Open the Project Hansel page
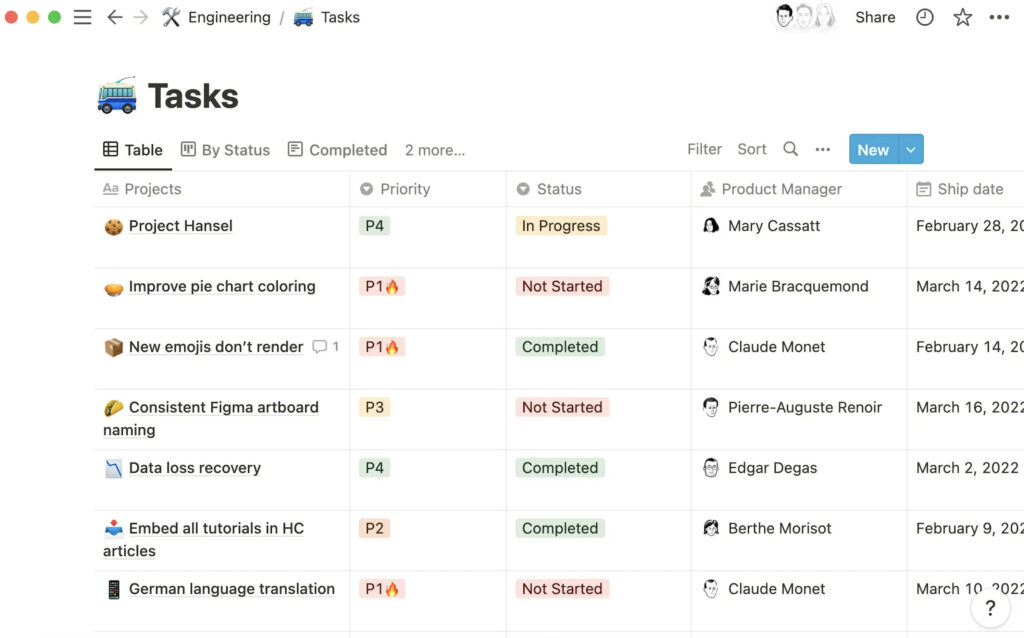This screenshot has width=1024, height=638. 180,226
